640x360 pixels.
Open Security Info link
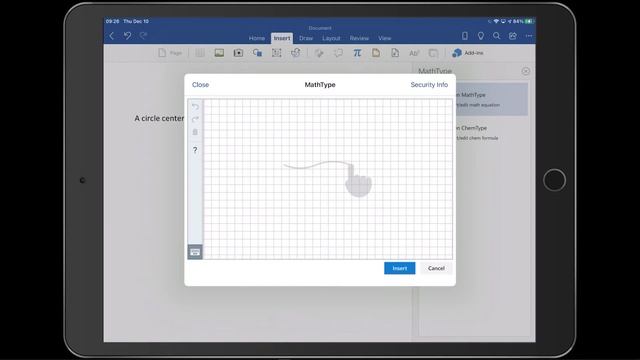coord(429,84)
